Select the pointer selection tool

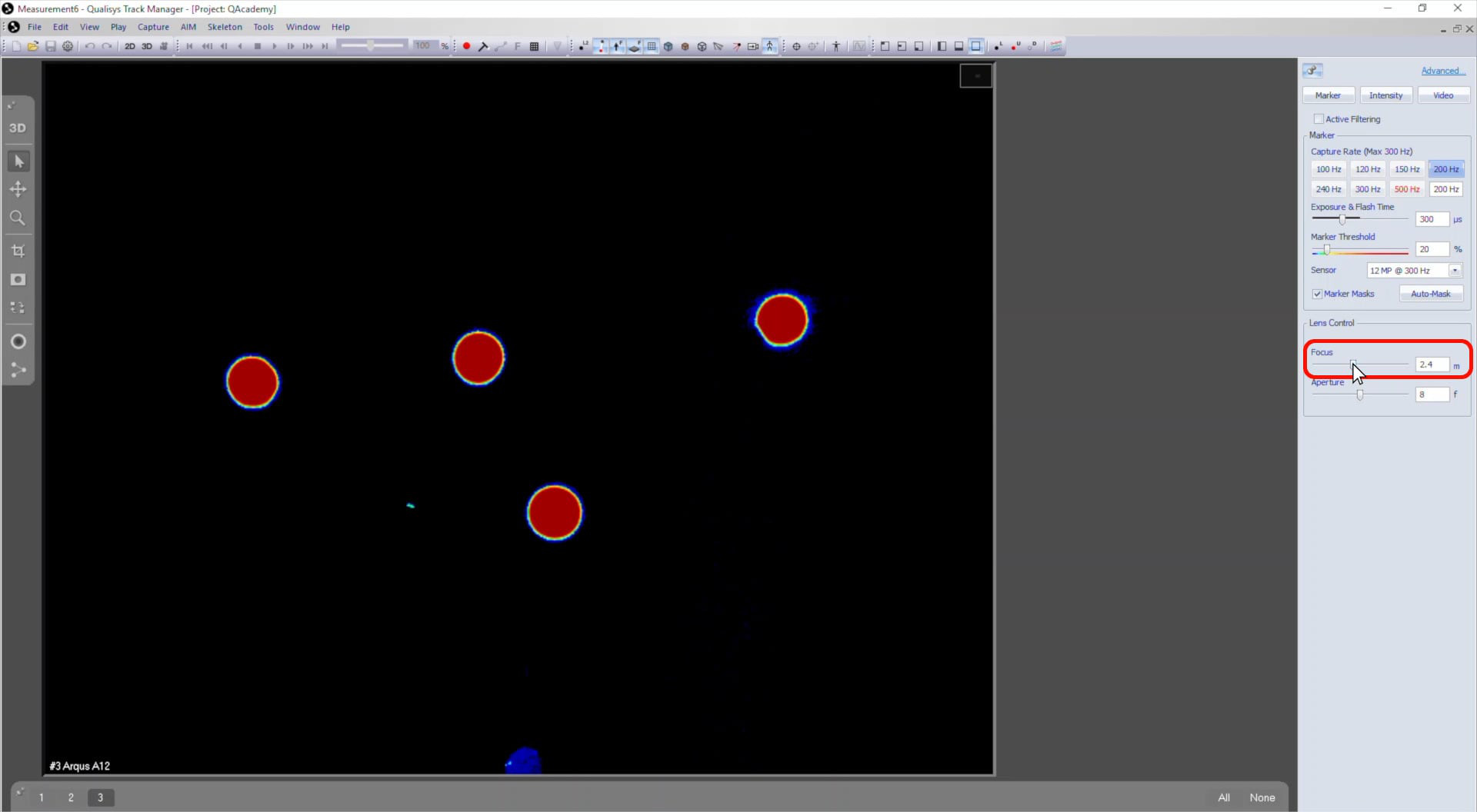pos(19,161)
